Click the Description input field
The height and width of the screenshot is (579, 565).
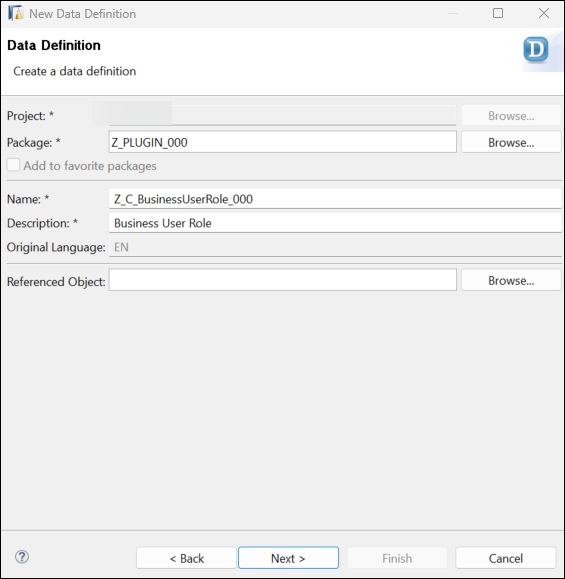point(335,223)
